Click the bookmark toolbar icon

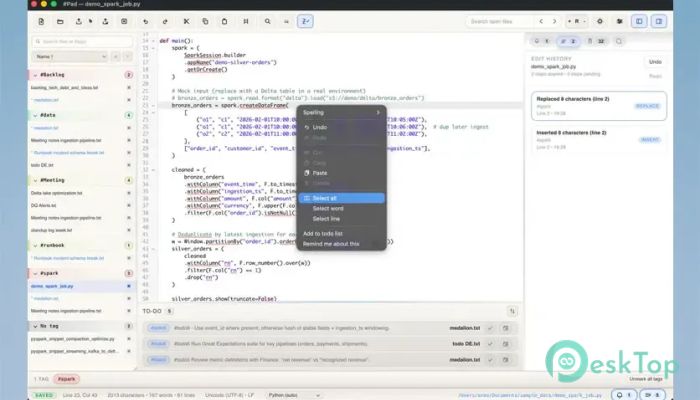(246, 21)
